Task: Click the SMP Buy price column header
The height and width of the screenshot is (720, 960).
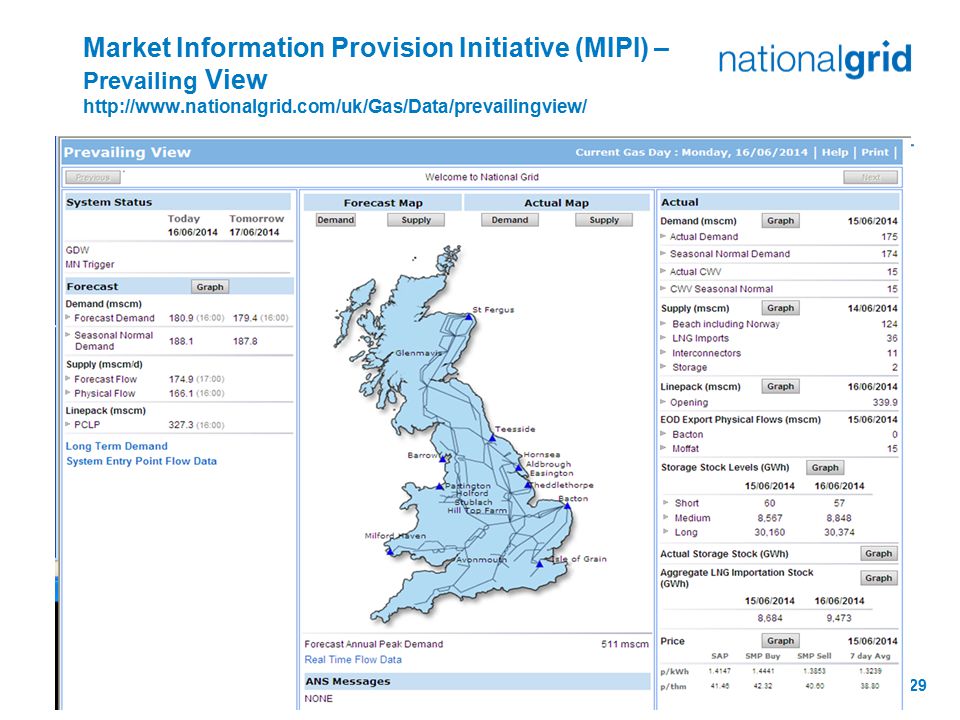Action: tap(763, 656)
